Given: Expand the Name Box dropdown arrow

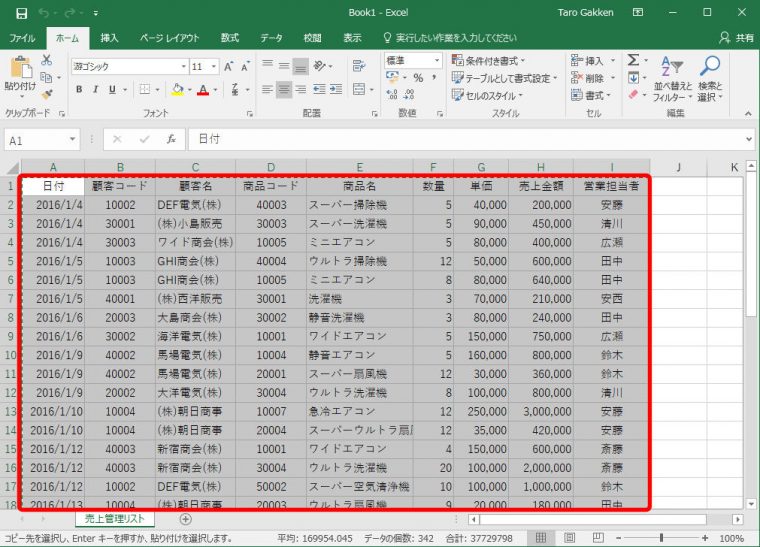Looking at the screenshot, I should coord(72,140).
